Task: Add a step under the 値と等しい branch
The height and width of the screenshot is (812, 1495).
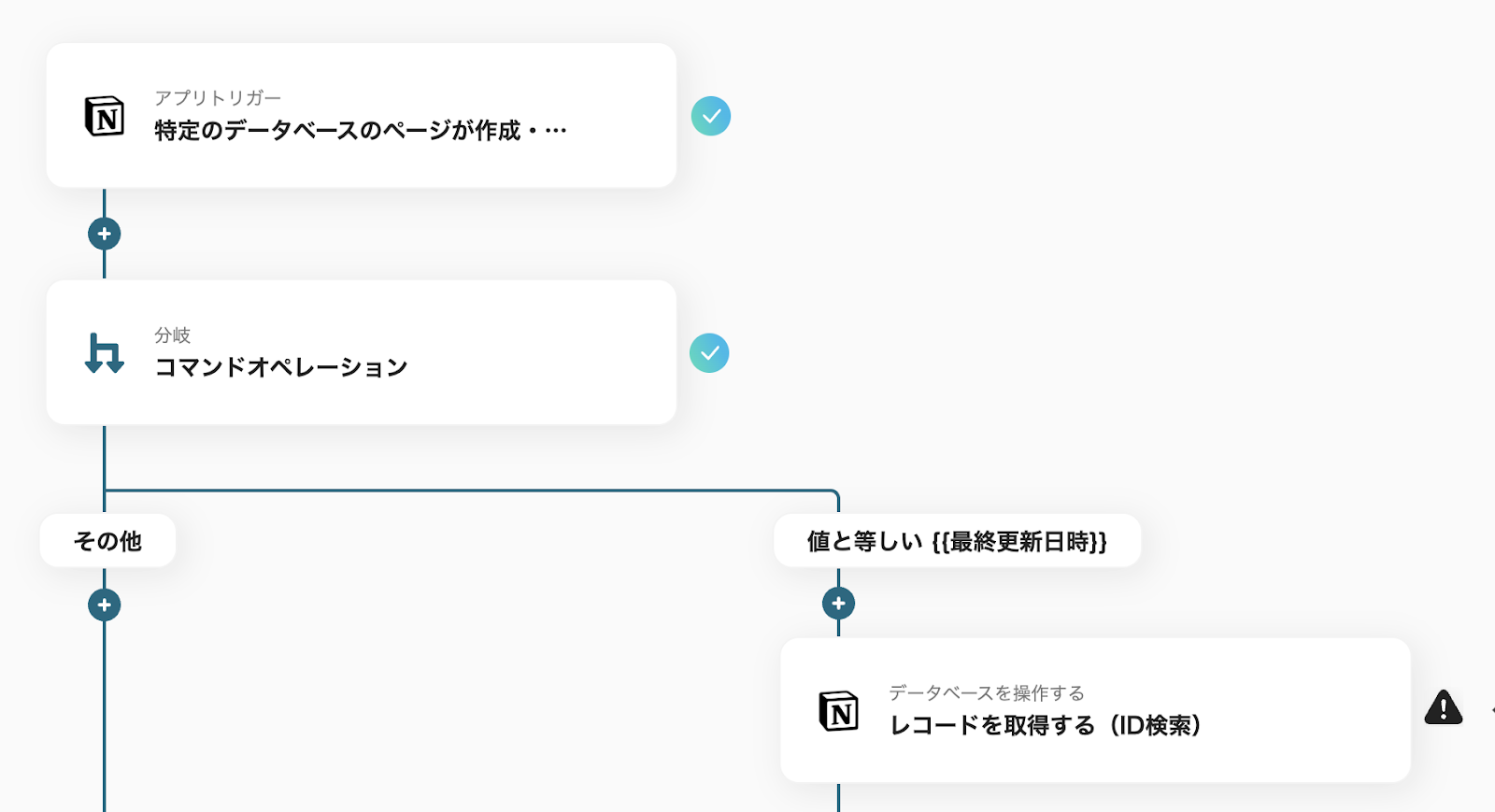Action: tap(838, 604)
